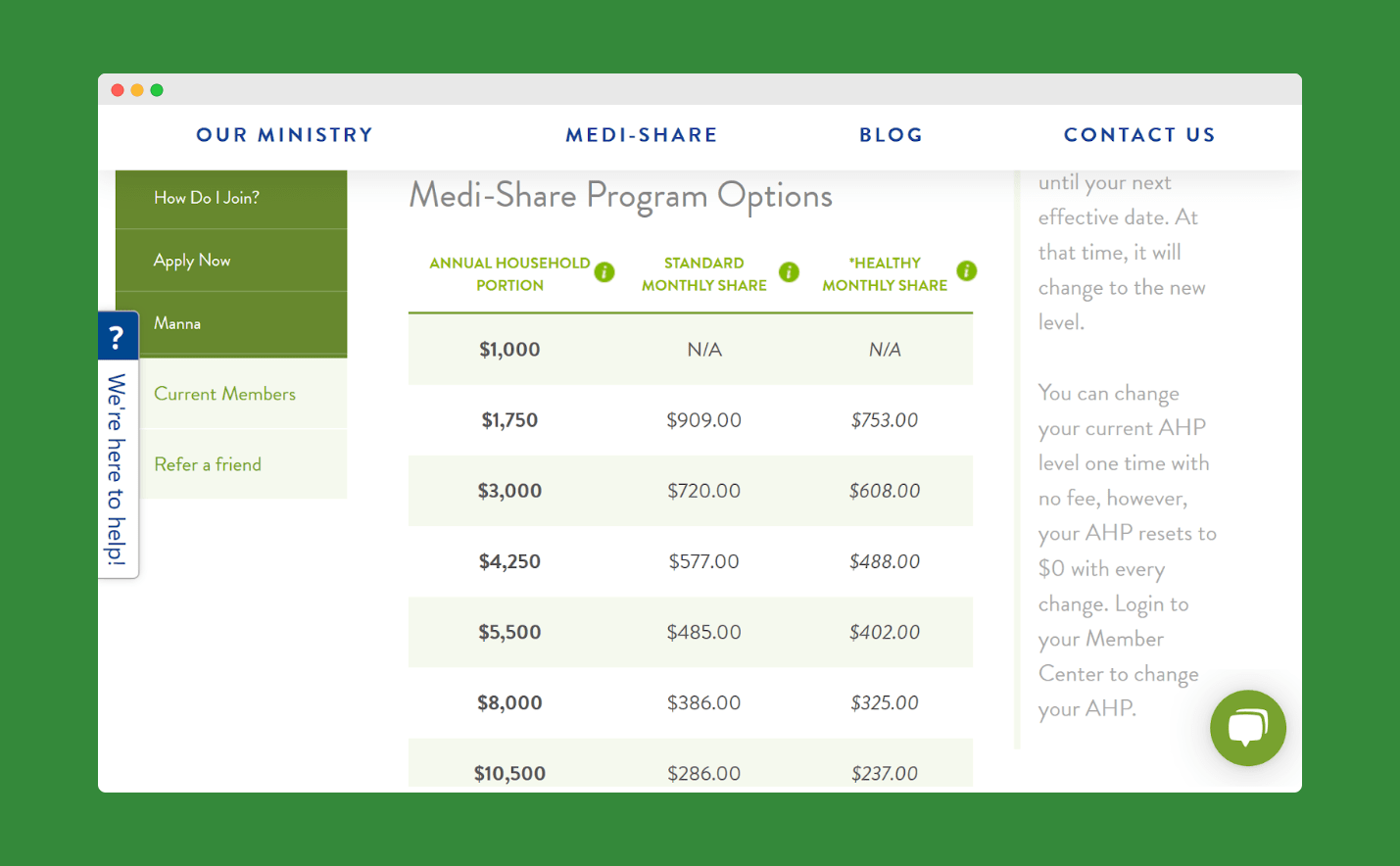Select the $4,250 portion cell
Screen dimensions: 1400x866
509,561
